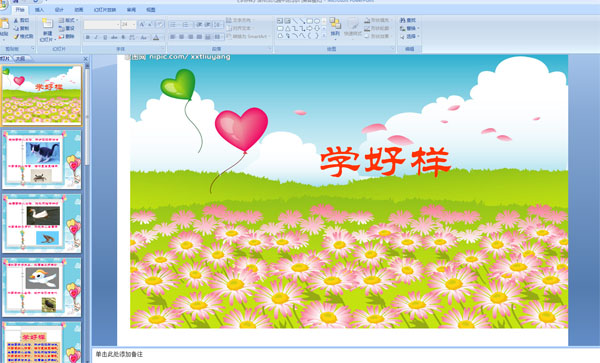This screenshot has height=363, width=600.
Task: Open the Font dialog launcher
Action: (x=164, y=49)
